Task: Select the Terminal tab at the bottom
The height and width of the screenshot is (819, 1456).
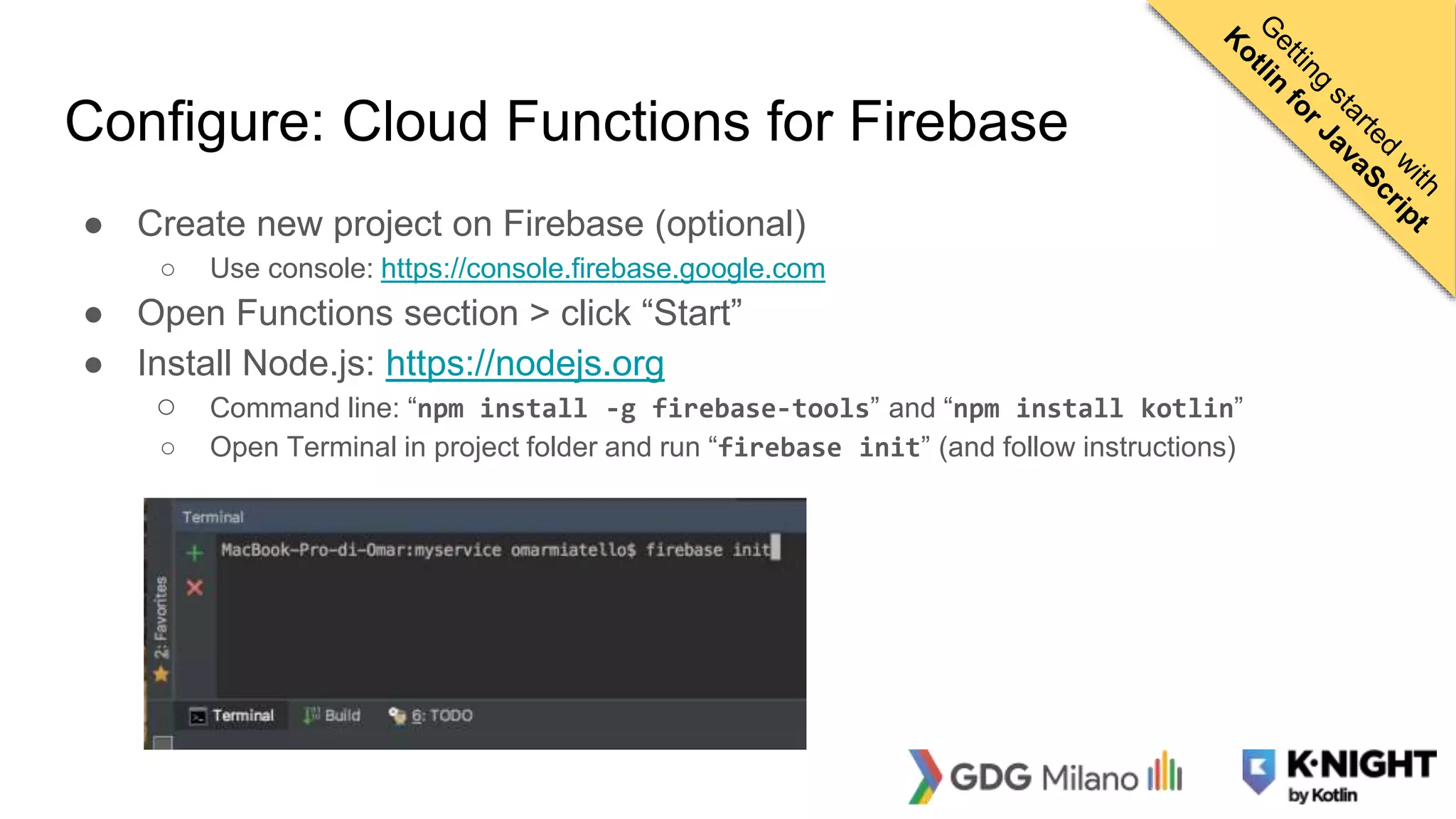Action: pyautogui.click(x=232, y=715)
